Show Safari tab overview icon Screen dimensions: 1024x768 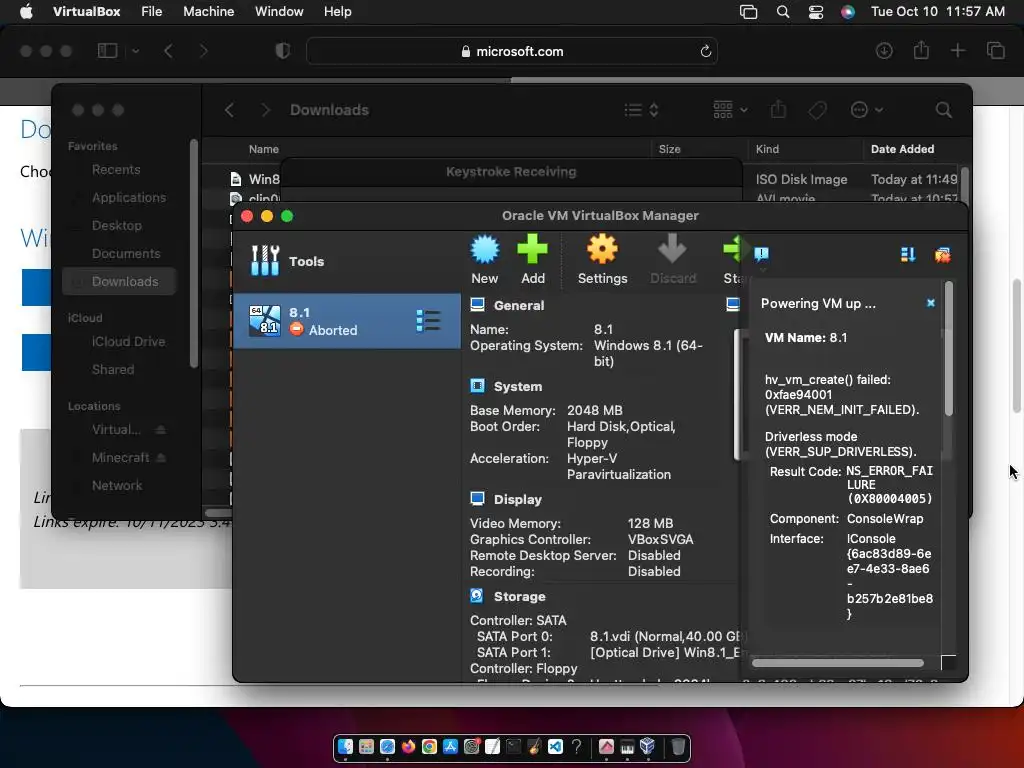pos(995,50)
